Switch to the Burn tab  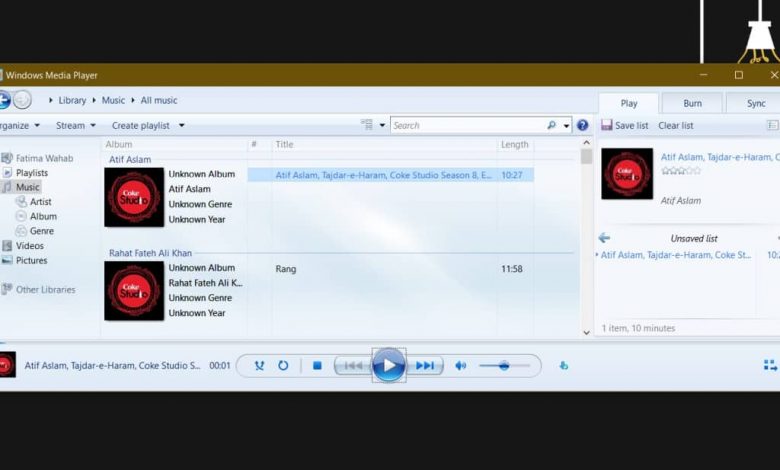(692, 103)
